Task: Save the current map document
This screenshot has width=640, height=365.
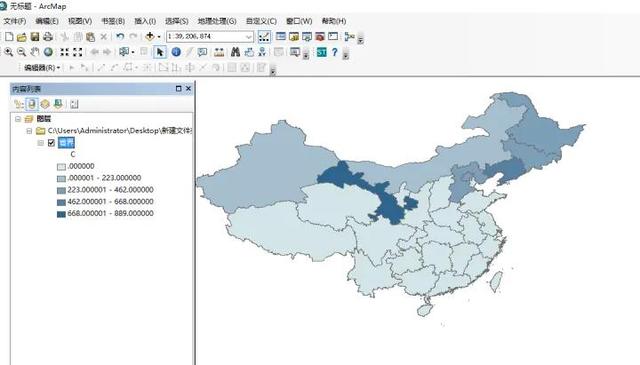Action: [x=35, y=37]
